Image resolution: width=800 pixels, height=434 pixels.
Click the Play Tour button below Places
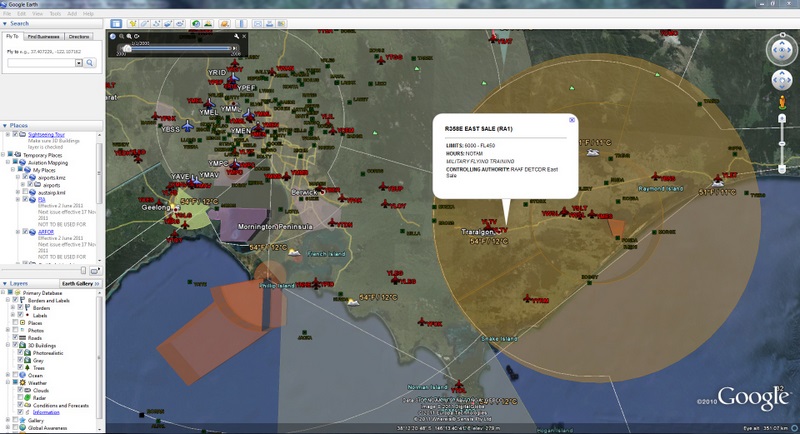94,271
